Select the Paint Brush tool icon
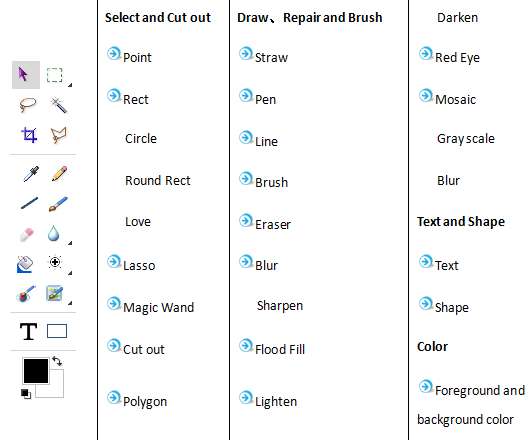 click(x=58, y=204)
